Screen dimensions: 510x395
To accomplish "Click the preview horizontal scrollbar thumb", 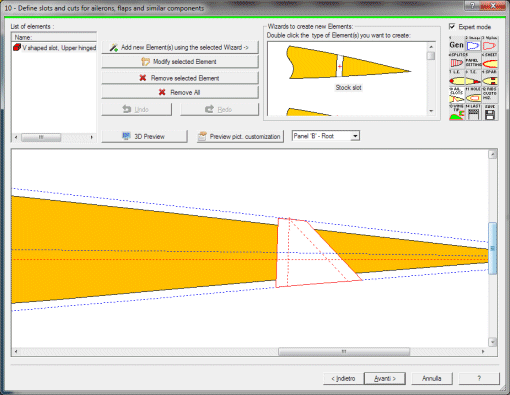I will [344, 352].
